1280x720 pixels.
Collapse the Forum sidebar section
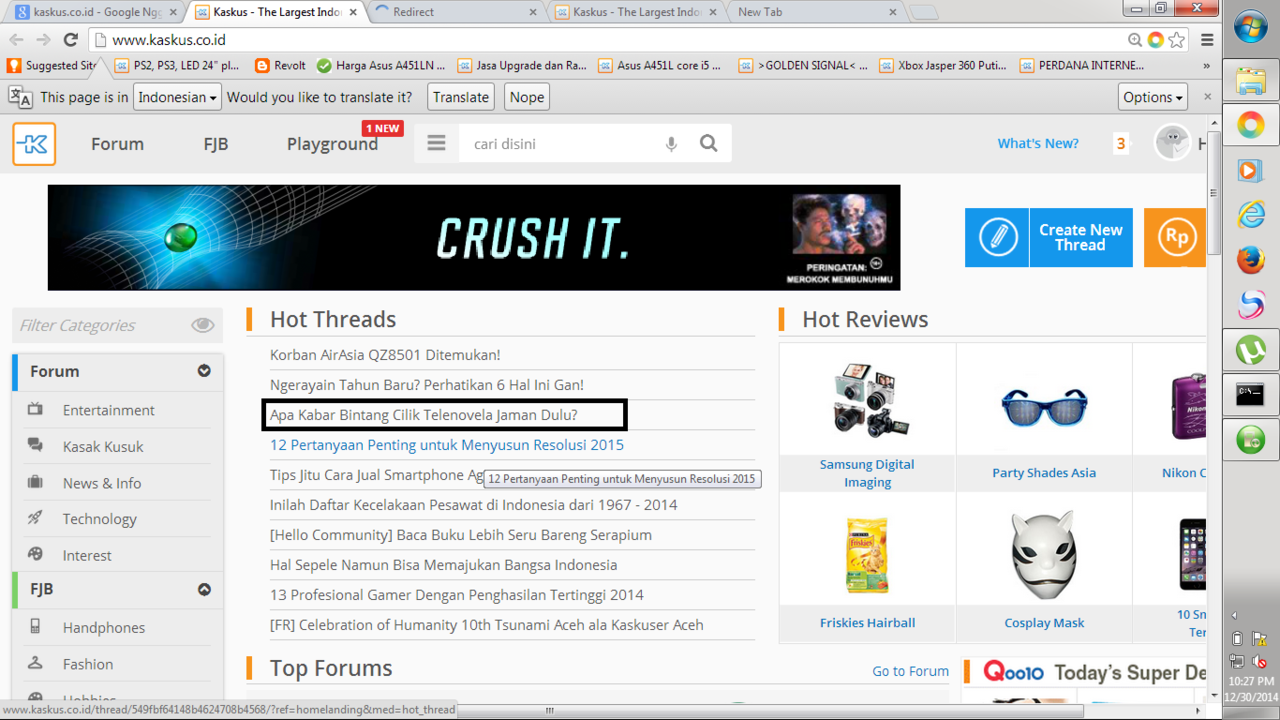click(204, 371)
